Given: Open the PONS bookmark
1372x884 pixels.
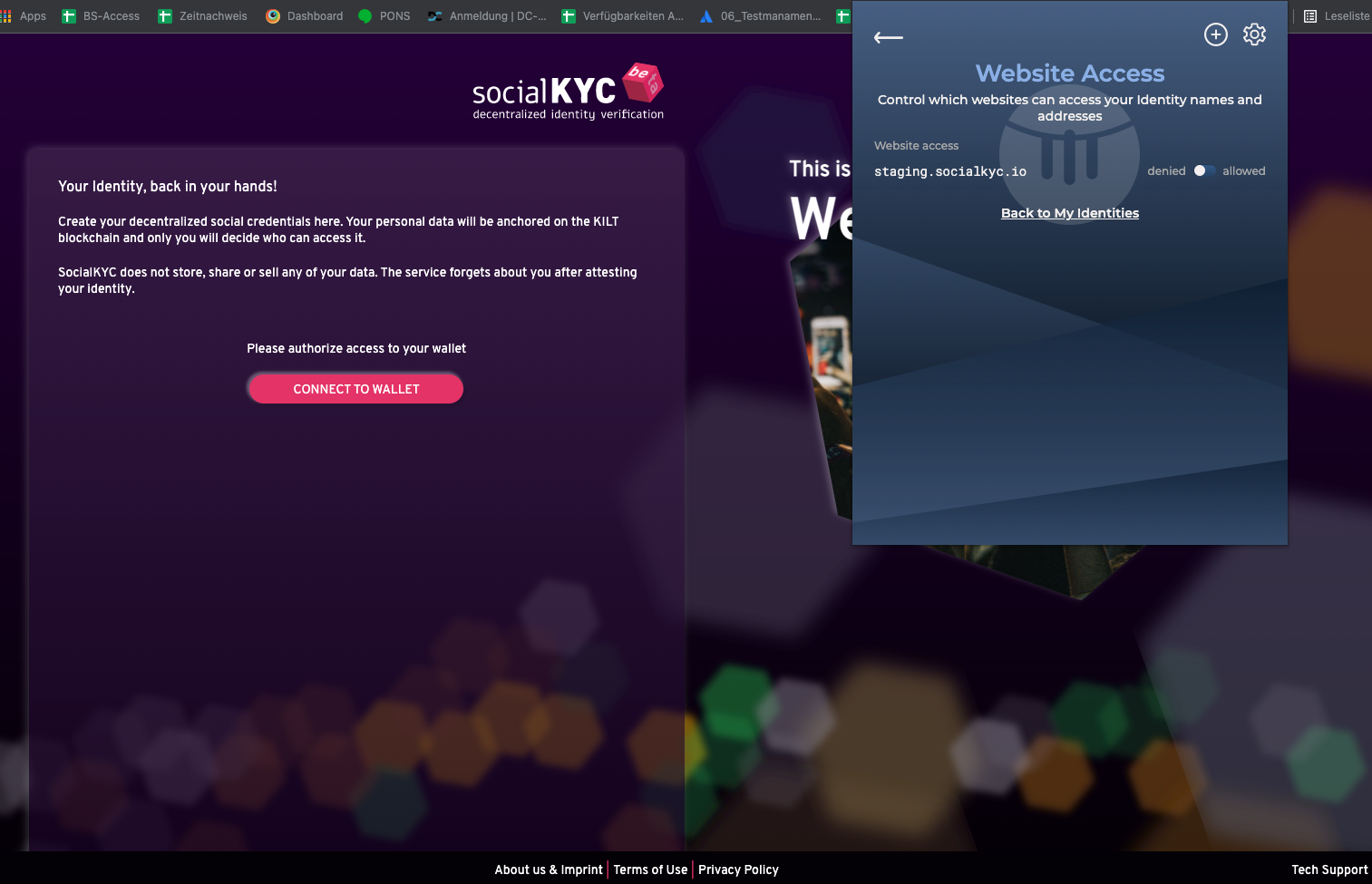Looking at the screenshot, I should (384, 16).
